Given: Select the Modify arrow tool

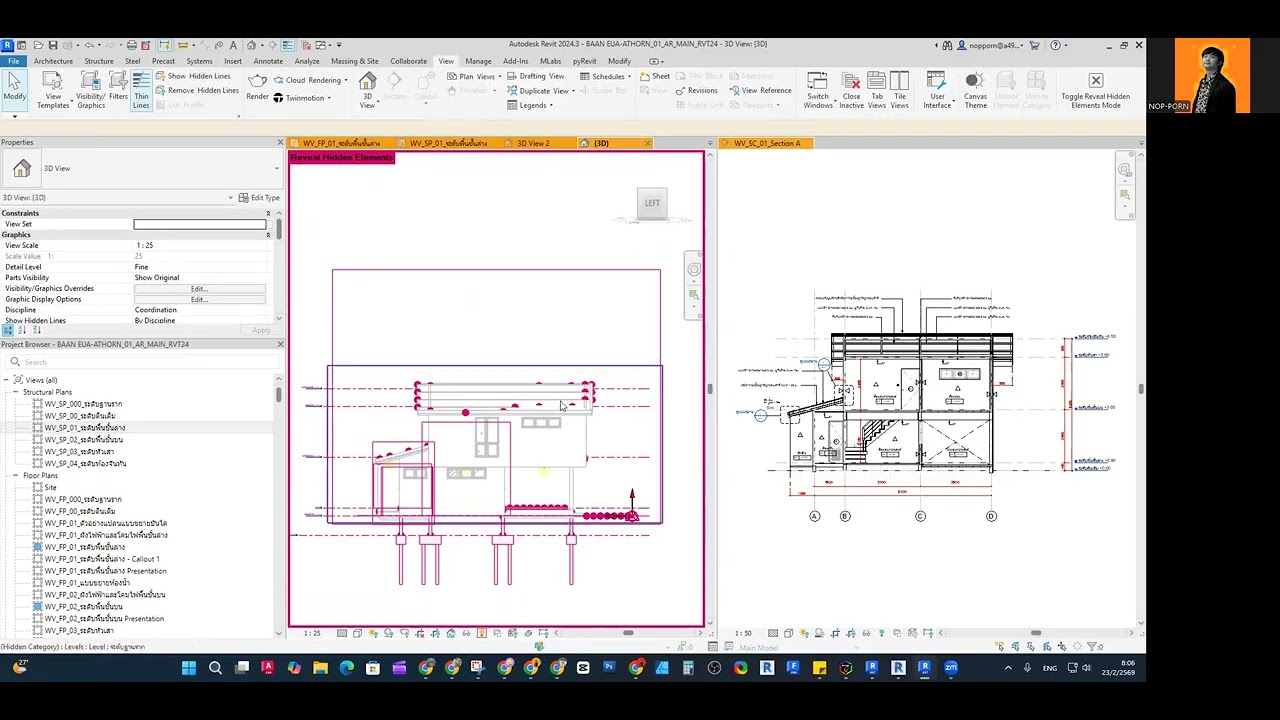Looking at the screenshot, I should [x=14, y=88].
